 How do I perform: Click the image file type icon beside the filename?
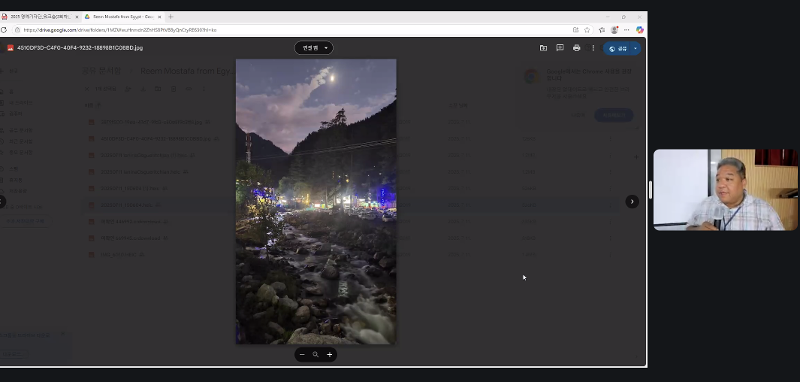coord(10,48)
